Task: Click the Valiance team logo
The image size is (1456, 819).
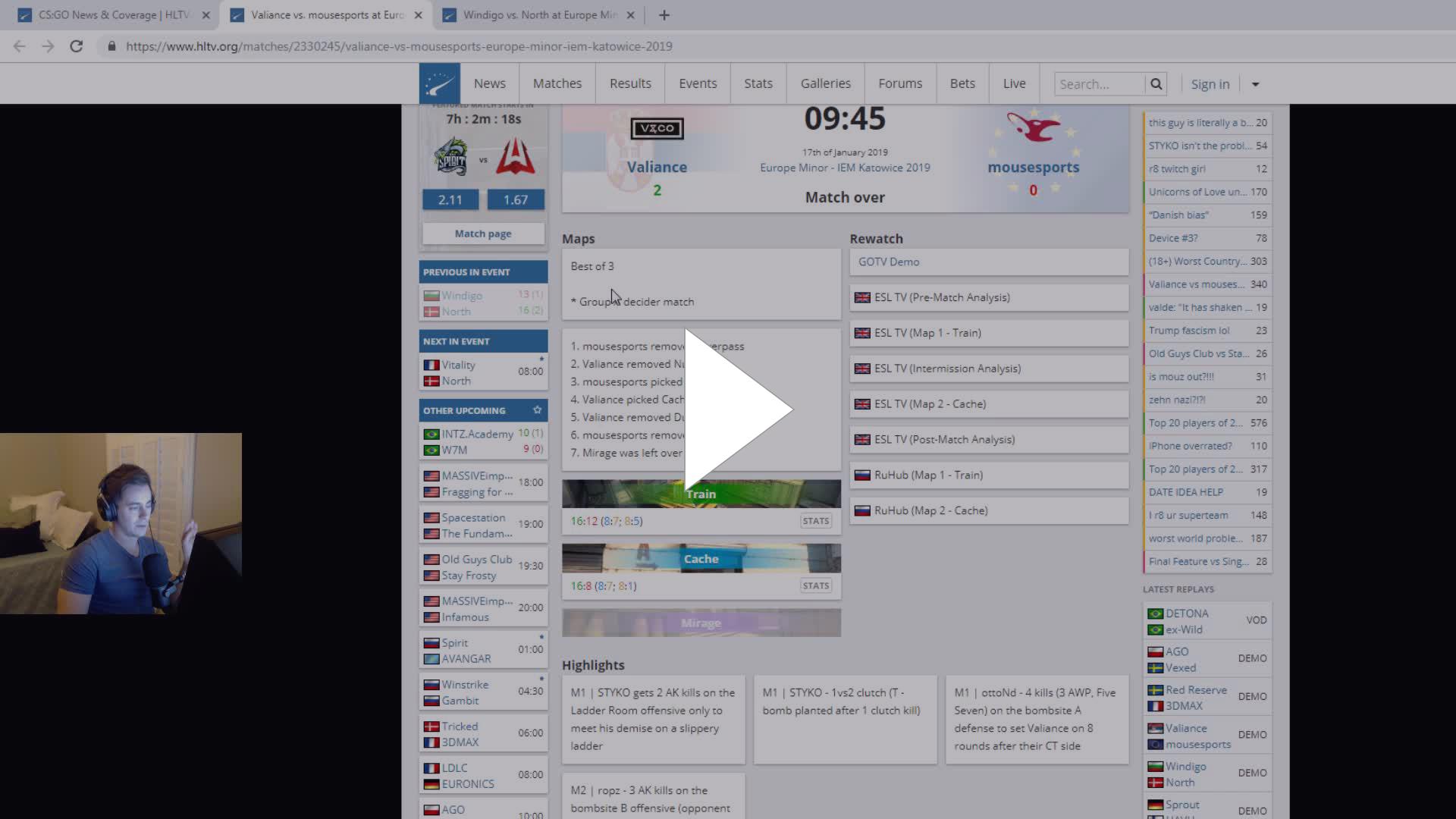Action: click(x=657, y=128)
